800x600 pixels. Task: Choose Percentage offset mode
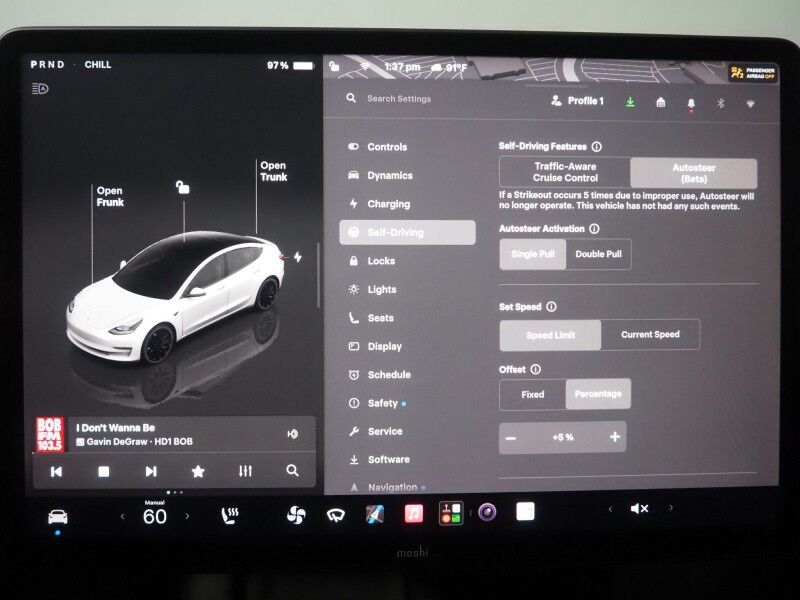[598, 394]
